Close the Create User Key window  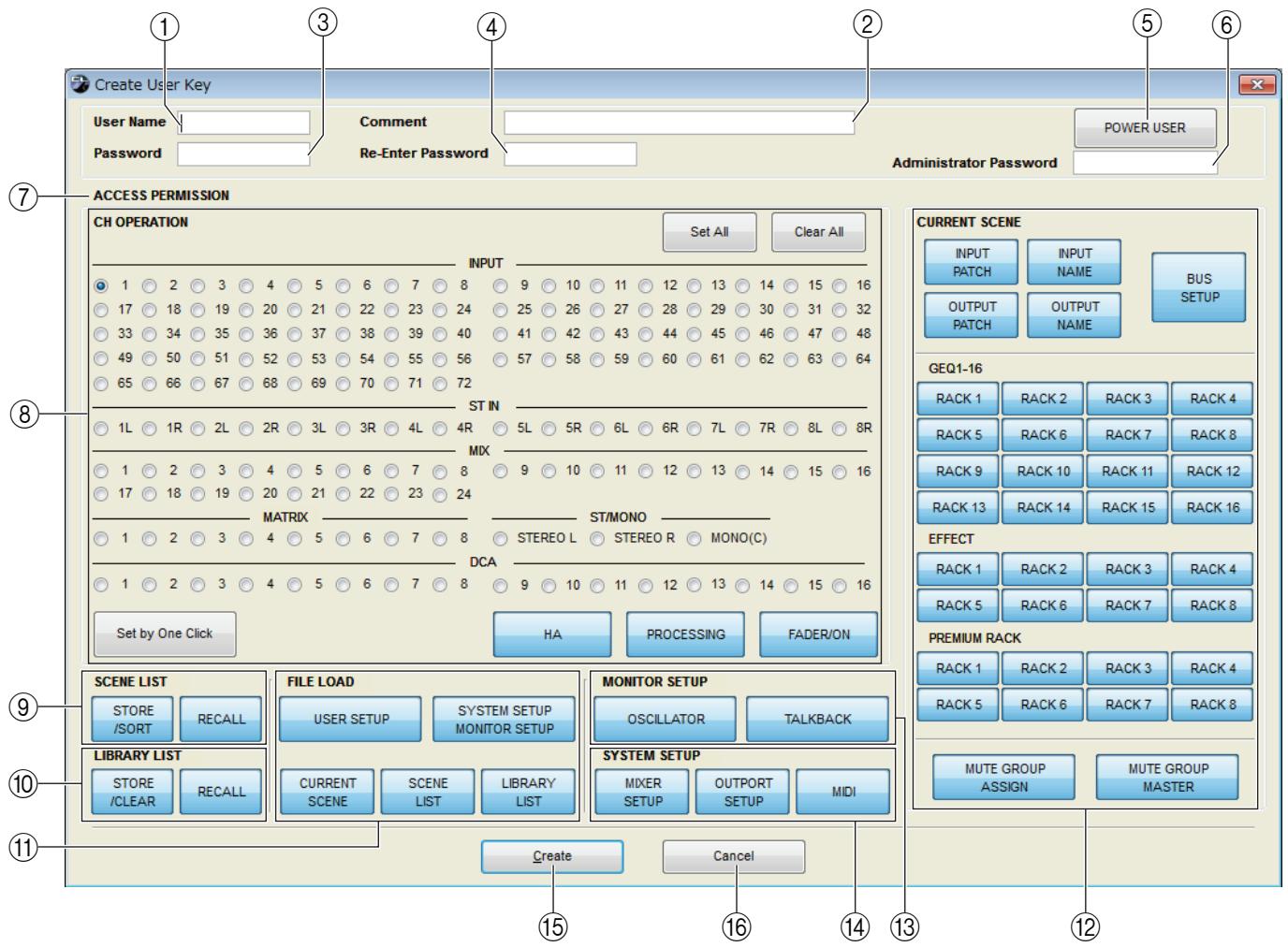click(x=1257, y=84)
